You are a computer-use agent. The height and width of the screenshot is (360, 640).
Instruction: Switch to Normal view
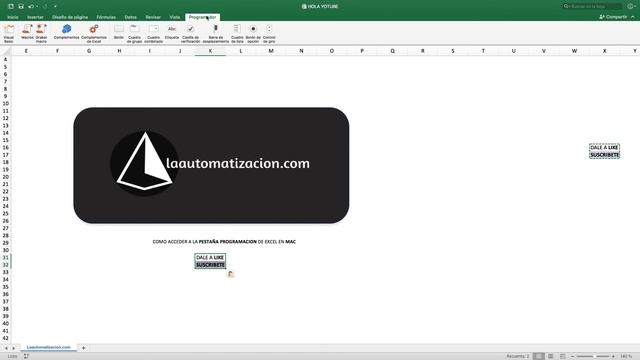coord(539,356)
